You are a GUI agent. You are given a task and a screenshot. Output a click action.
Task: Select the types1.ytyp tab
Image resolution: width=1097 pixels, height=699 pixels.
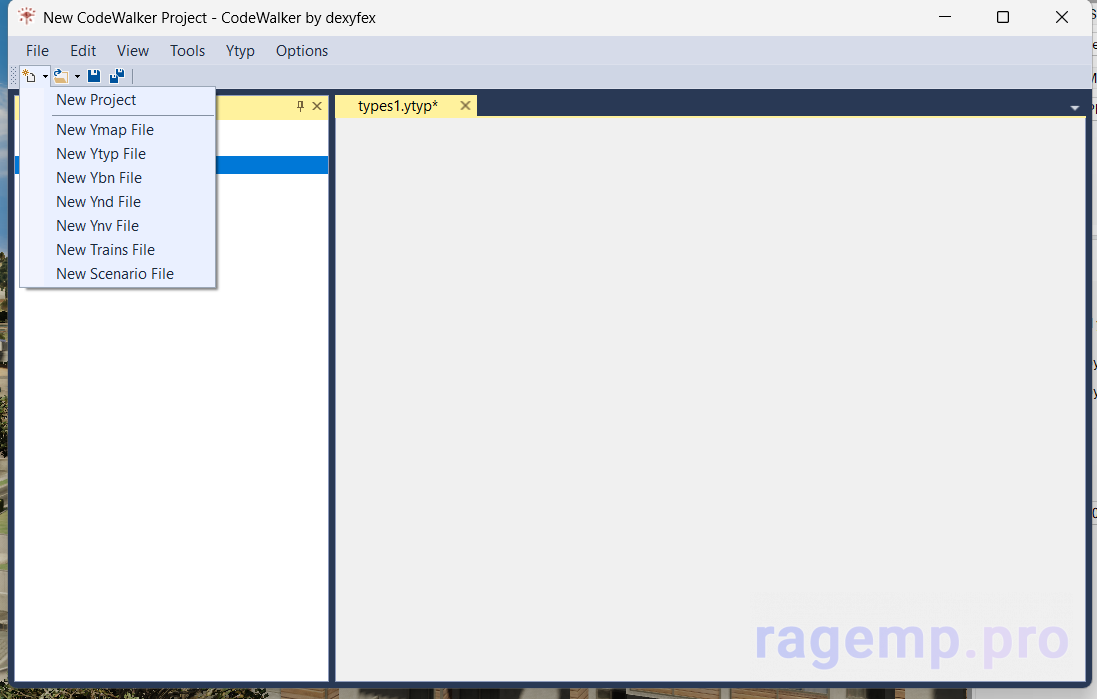pyautogui.click(x=398, y=106)
